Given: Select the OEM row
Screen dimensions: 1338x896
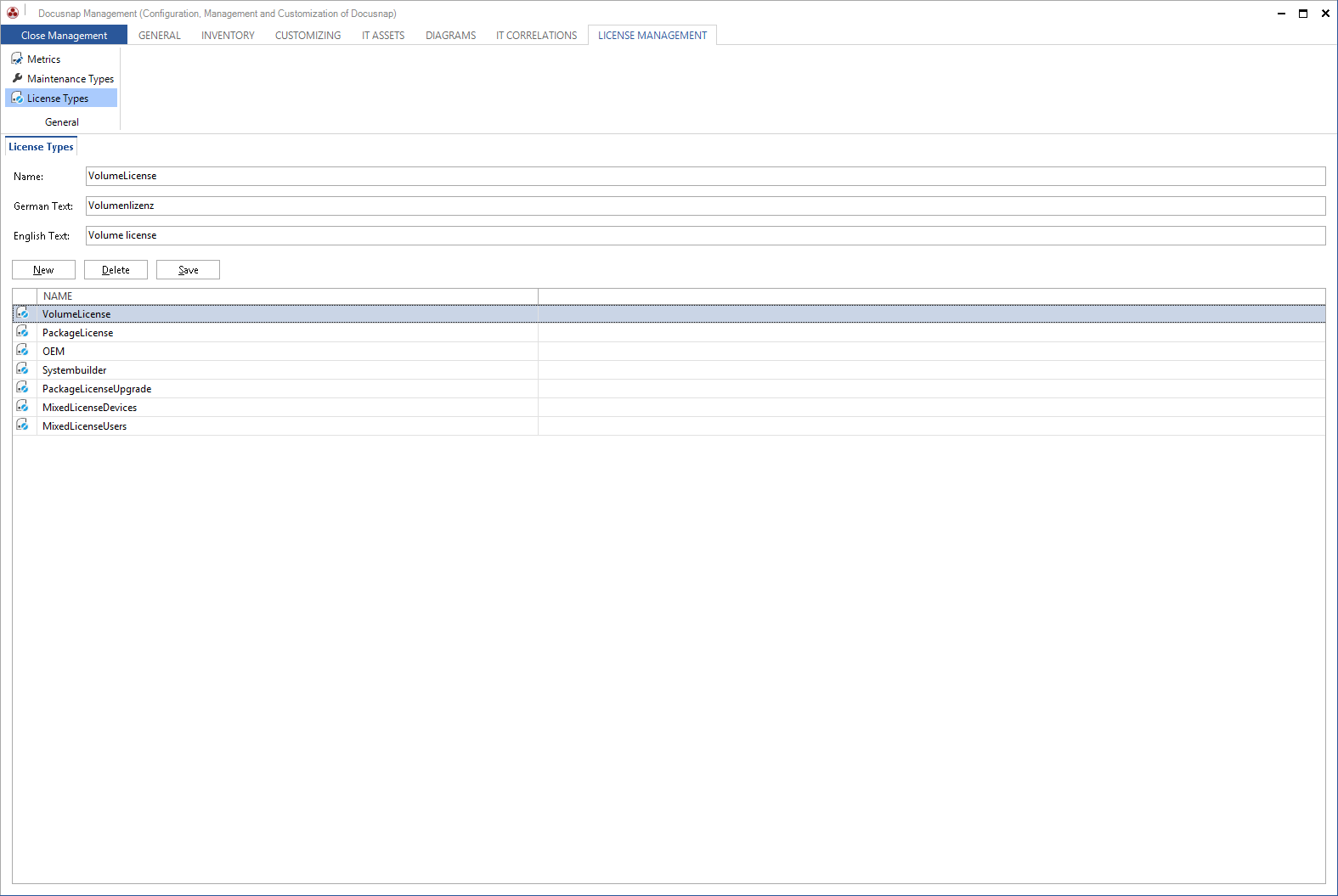Looking at the screenshot, I should click(x=669, y=351).
